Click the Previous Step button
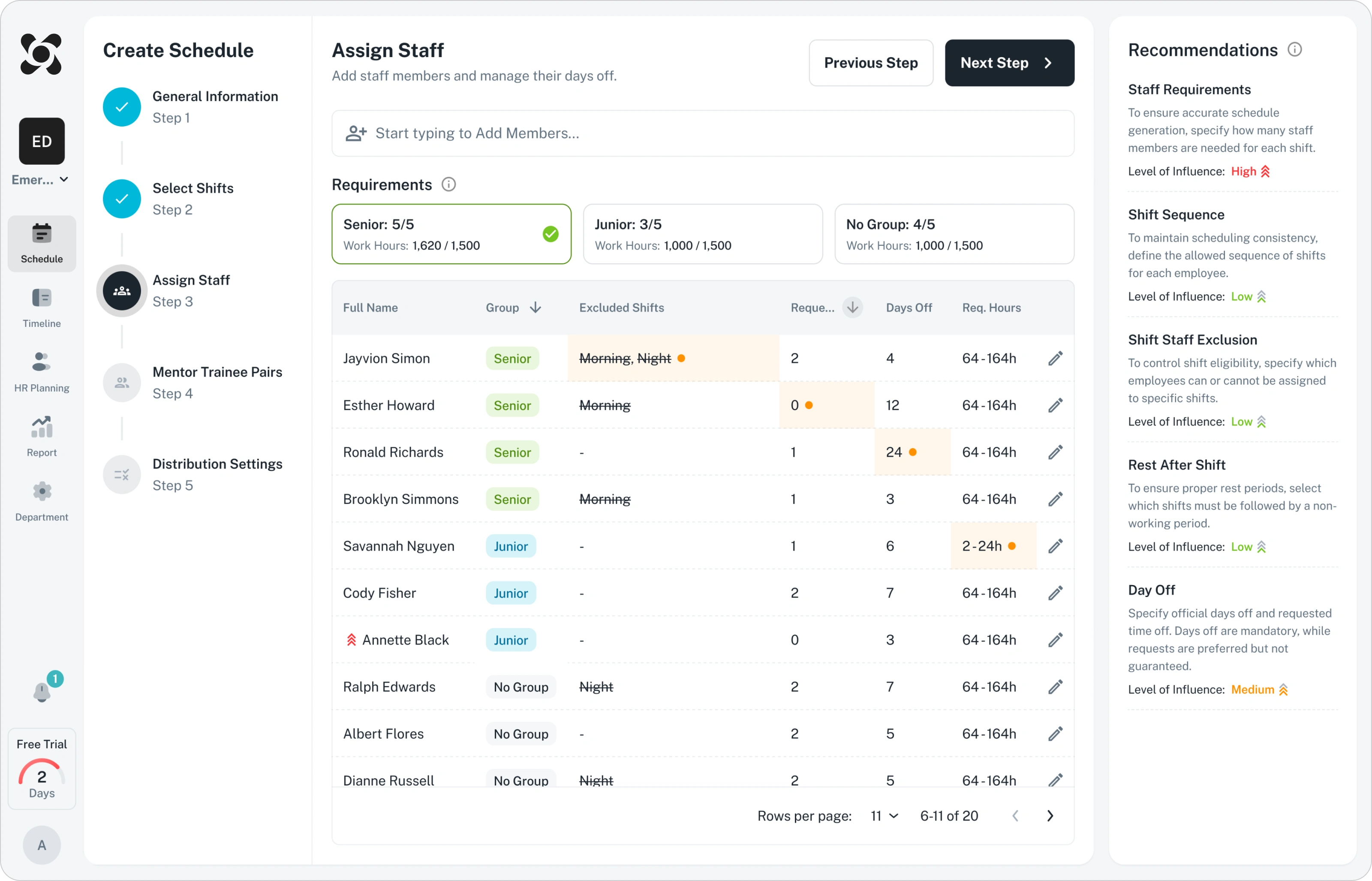This screenshot has height=881, width=1372. (x=871, y=63)
